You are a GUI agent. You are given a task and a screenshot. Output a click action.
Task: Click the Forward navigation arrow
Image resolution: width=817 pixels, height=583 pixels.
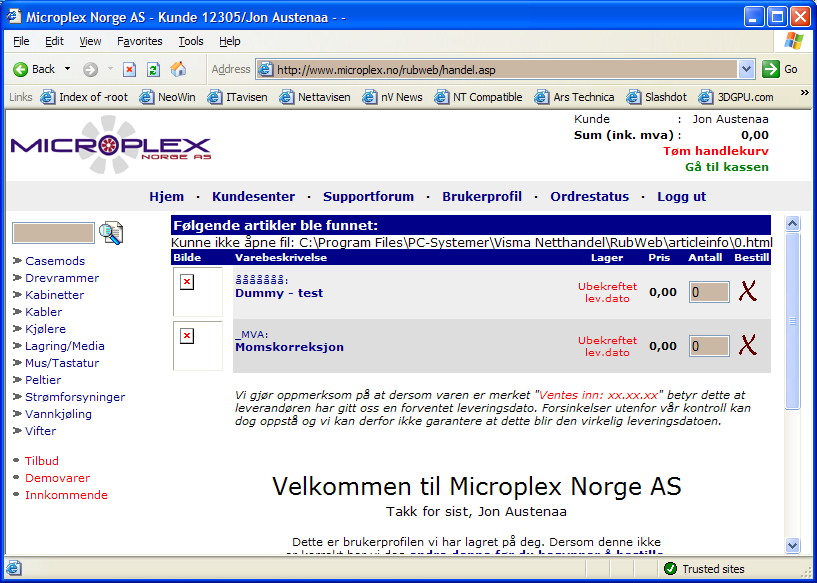(x=91, y=69)
